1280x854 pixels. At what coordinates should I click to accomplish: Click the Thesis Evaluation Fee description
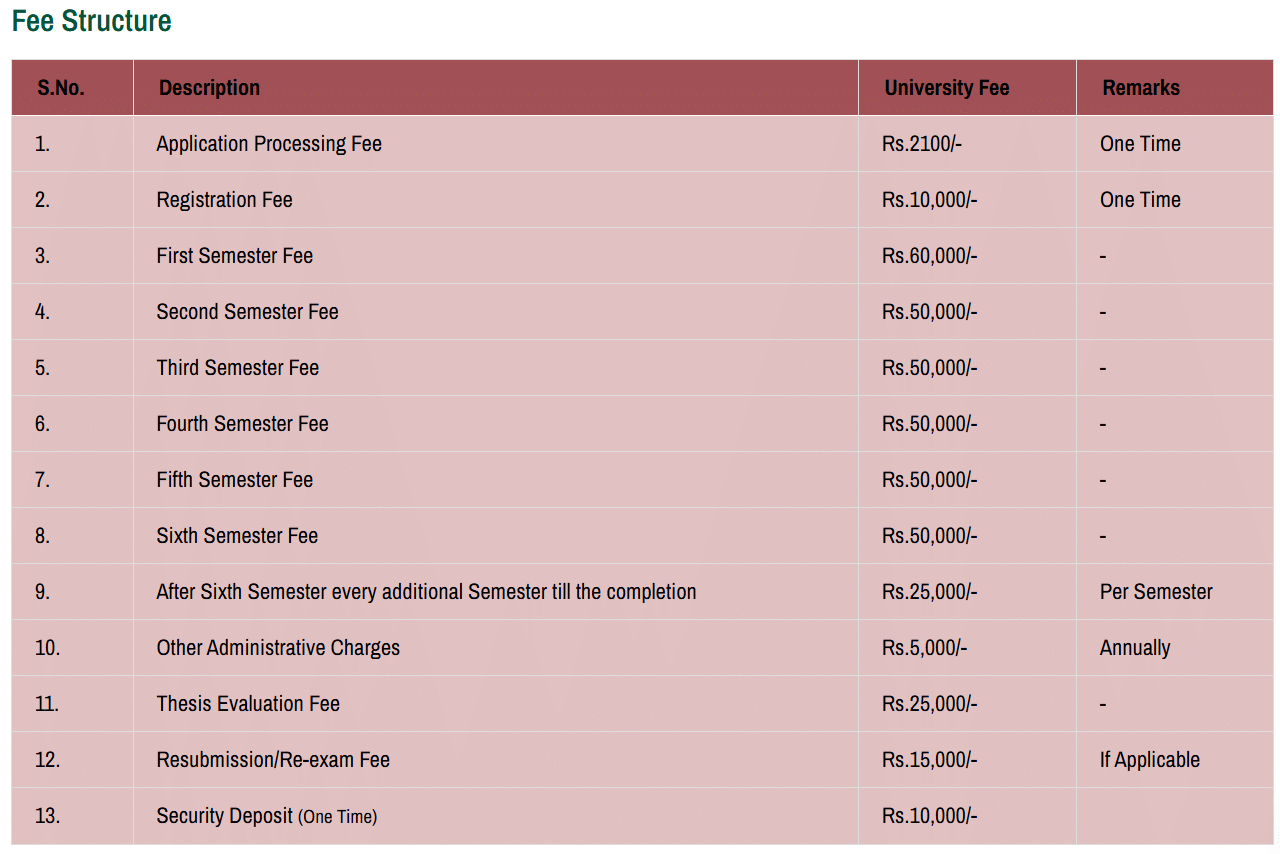tap(248, 704)
